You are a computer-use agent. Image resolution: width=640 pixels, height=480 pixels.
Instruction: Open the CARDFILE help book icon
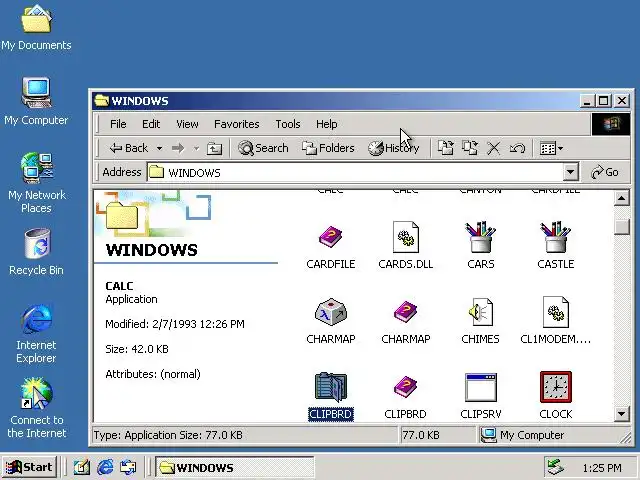(x=331, y=237)
